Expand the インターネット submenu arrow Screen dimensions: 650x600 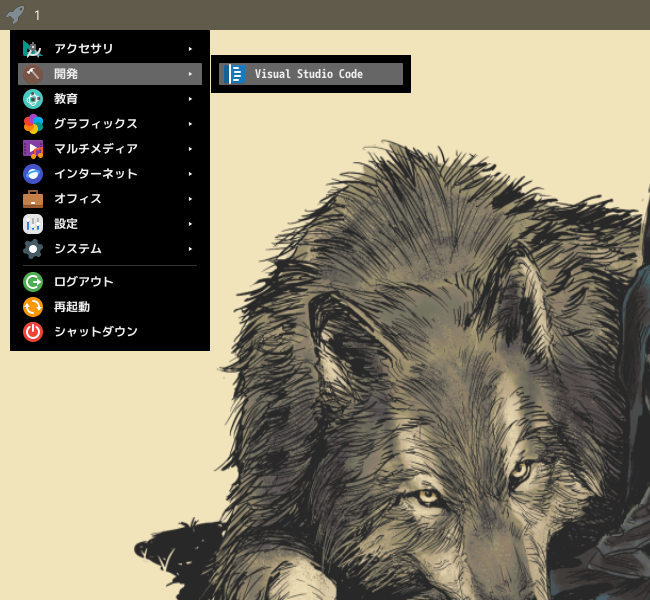coord(190,174)
